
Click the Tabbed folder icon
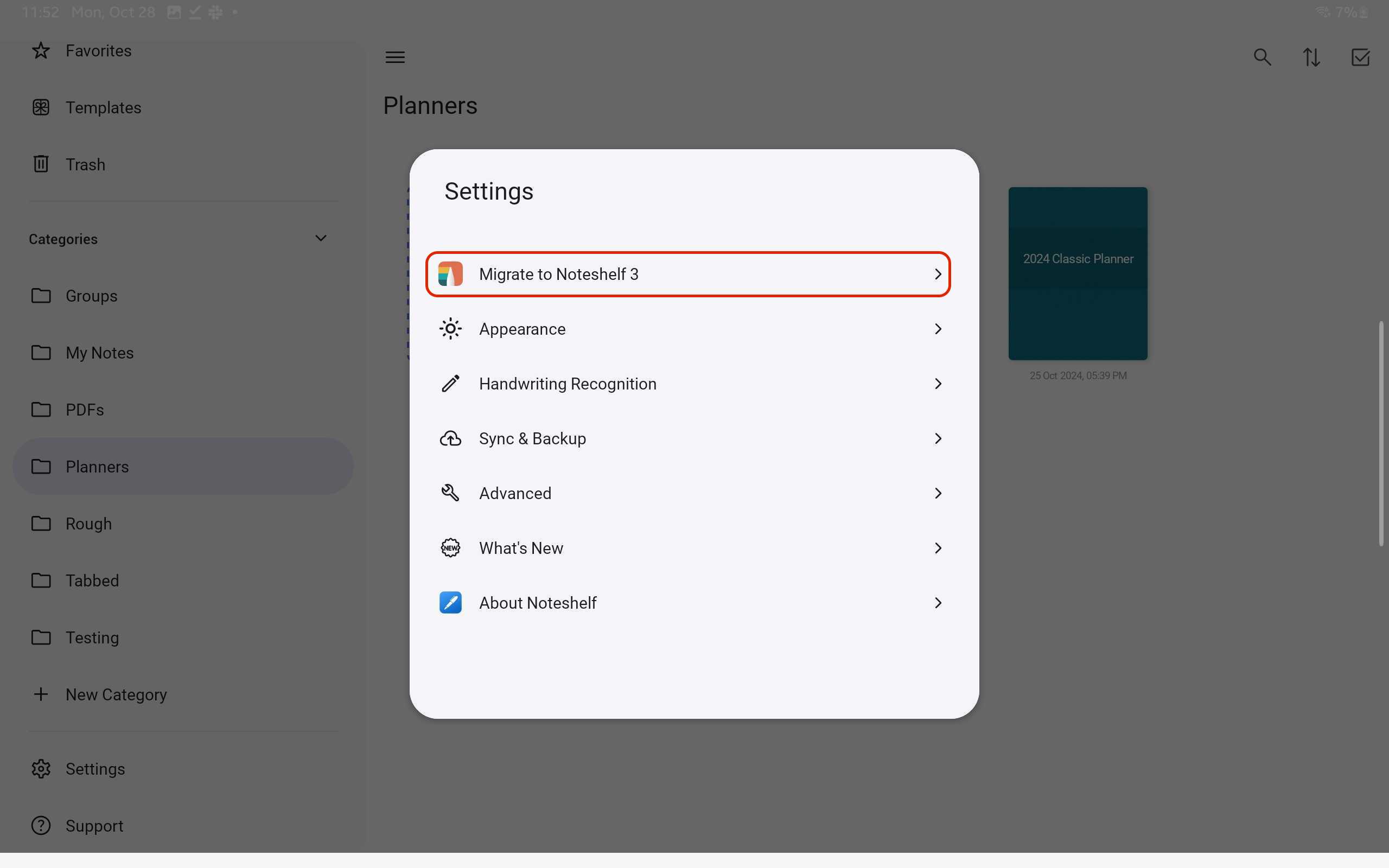[x=41, y=580]
